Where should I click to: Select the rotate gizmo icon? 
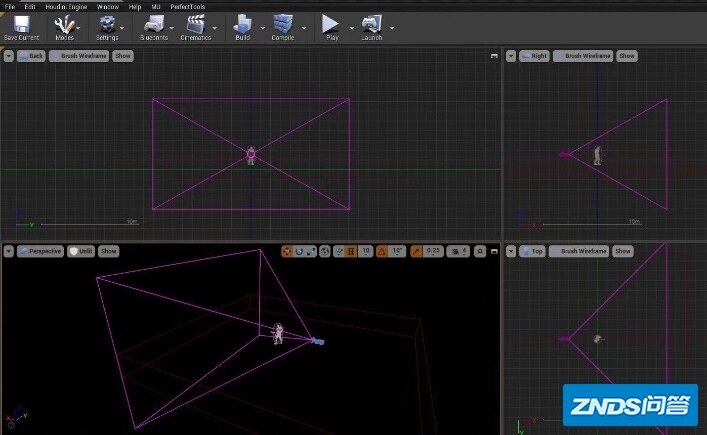click(x=299, y=252)
